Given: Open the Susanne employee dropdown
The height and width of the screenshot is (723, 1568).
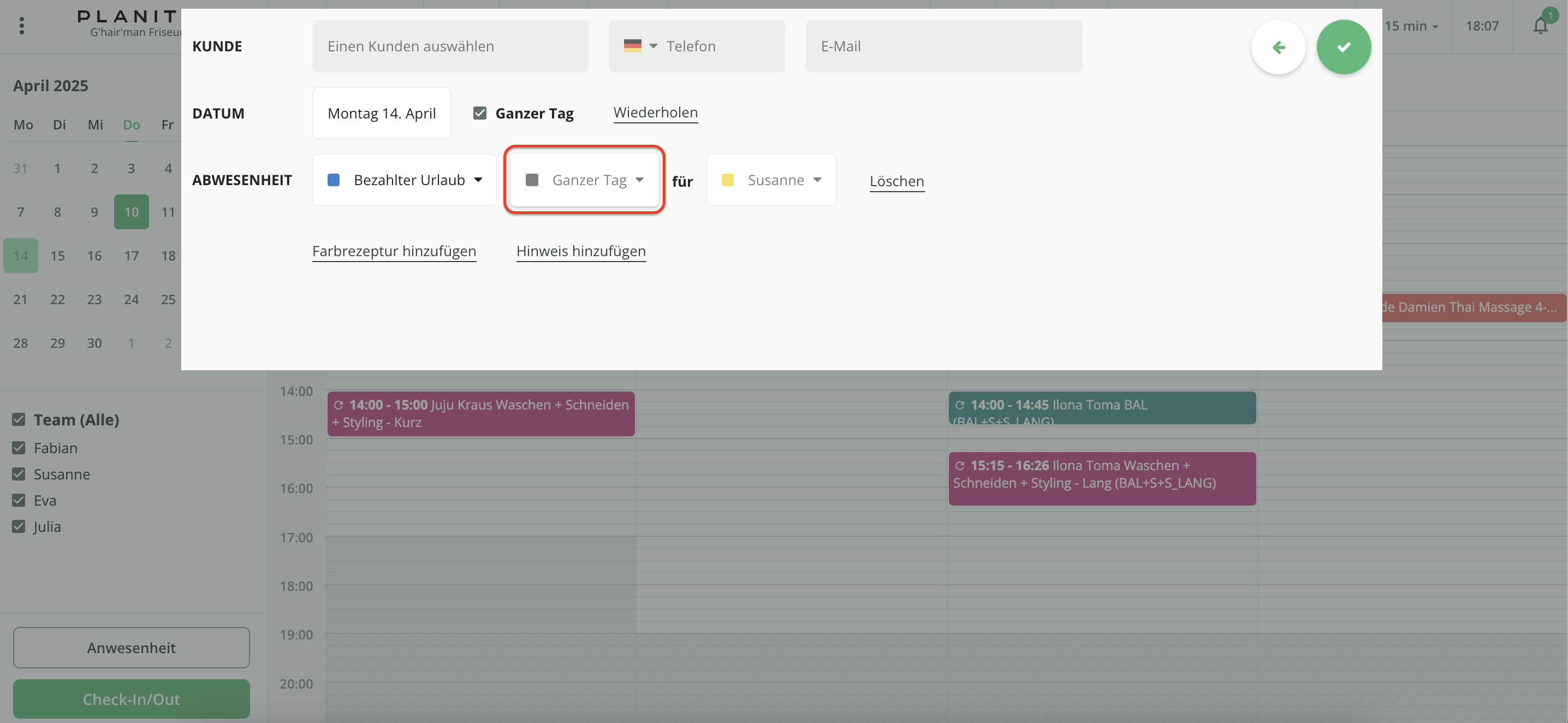Looking at the screenshot, I should point(771,180).
